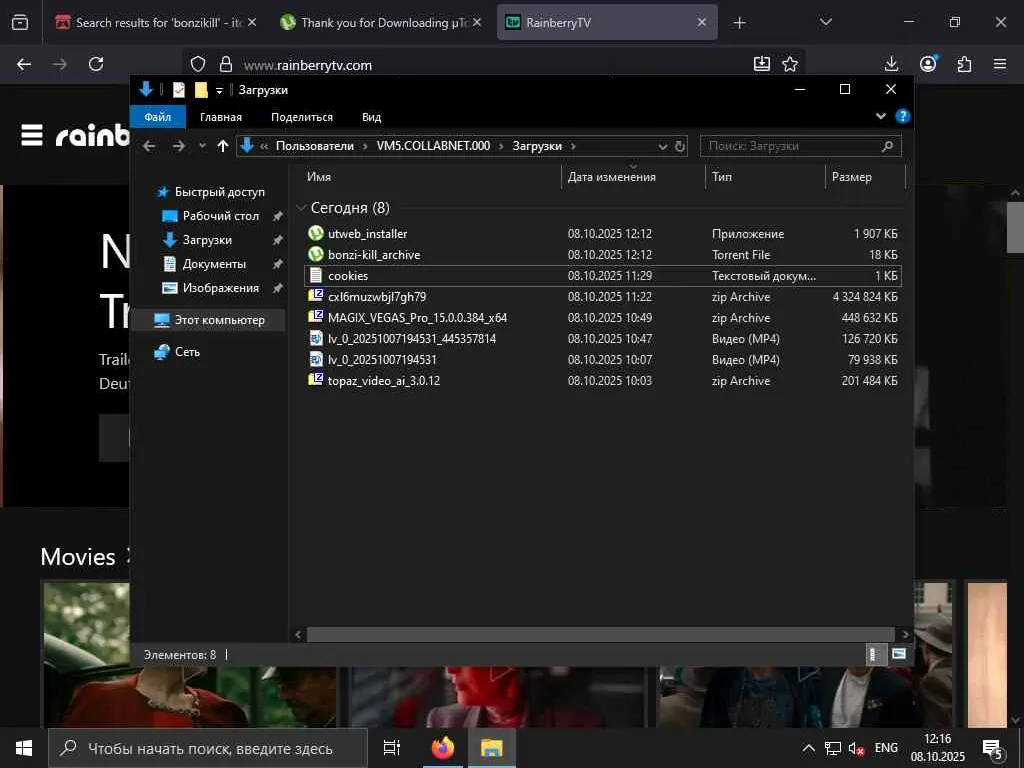Image resolution: width=1024 pixels, height=768 pixels.
Task: Go up one folder level in Explorer
Action: coord(223,146)
